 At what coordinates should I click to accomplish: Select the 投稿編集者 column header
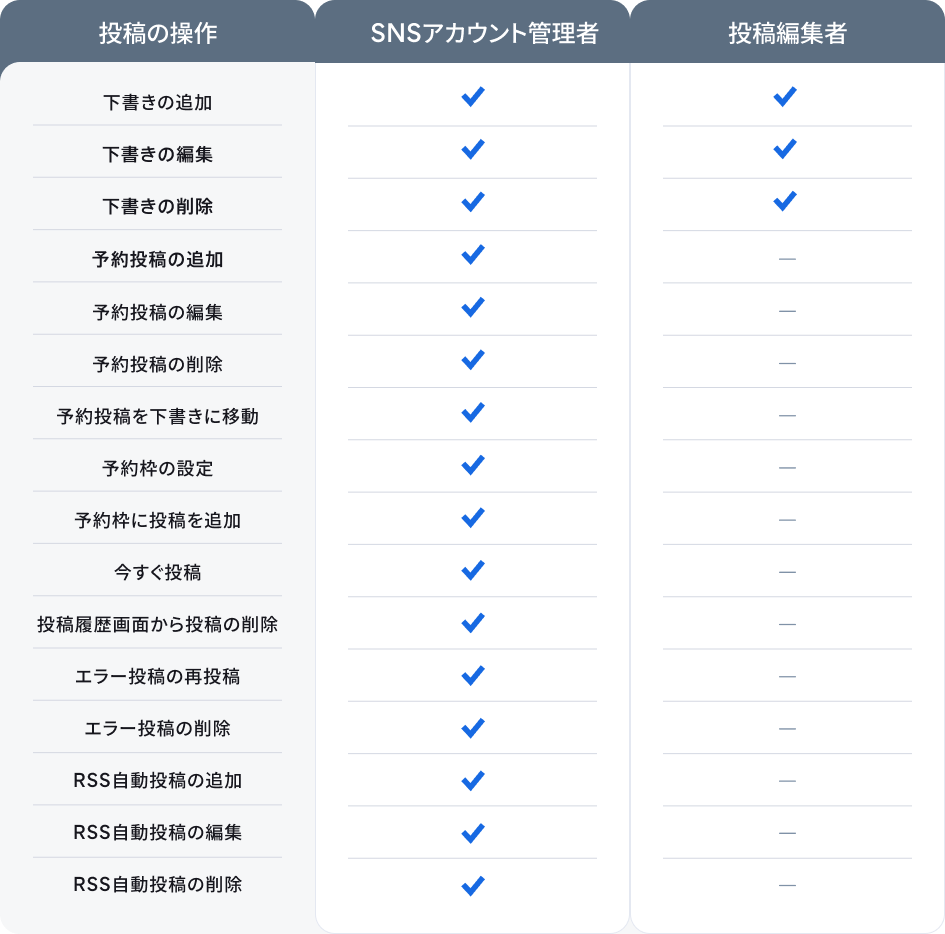[x=787, y=34]
